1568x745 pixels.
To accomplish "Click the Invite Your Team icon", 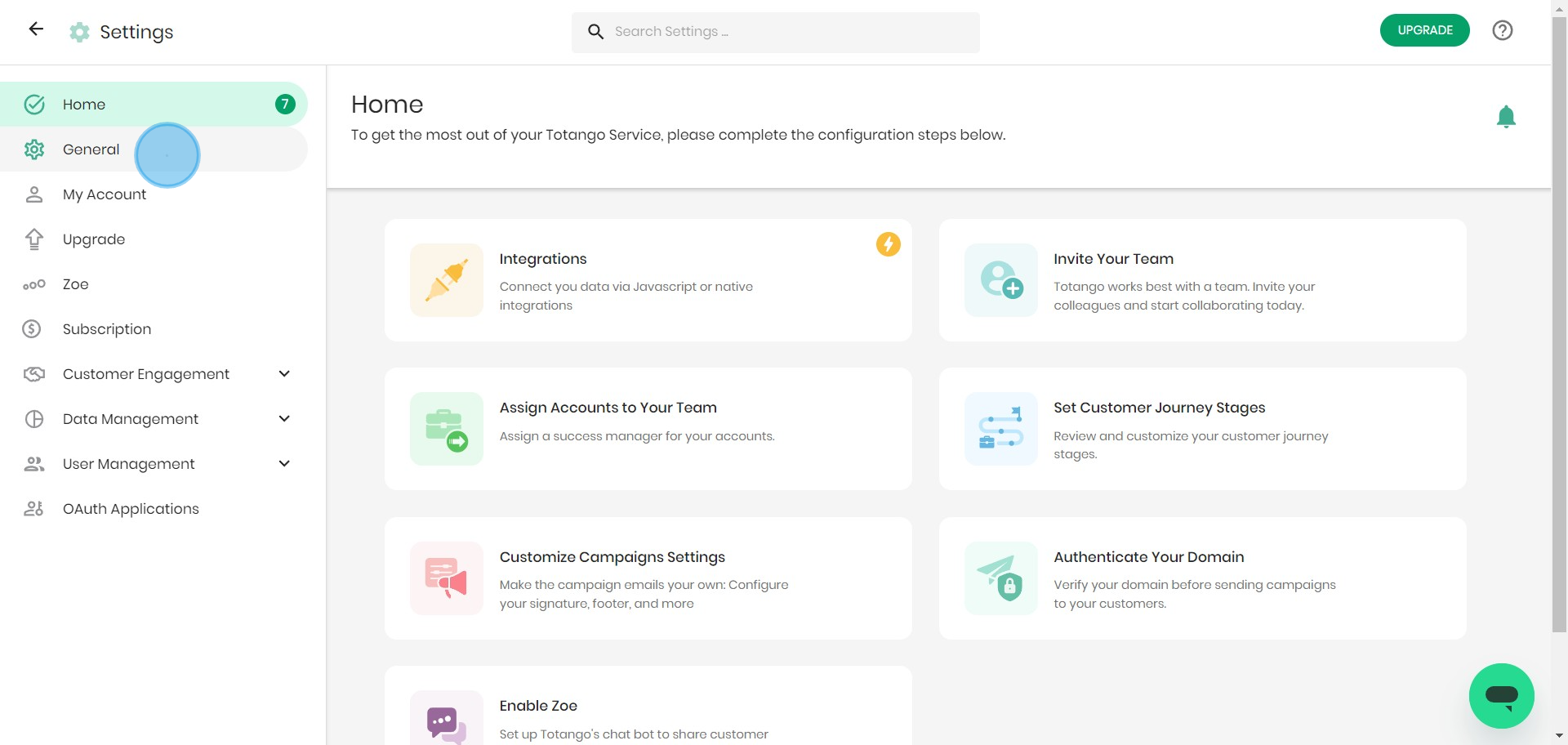I will tap(1001, 280).
